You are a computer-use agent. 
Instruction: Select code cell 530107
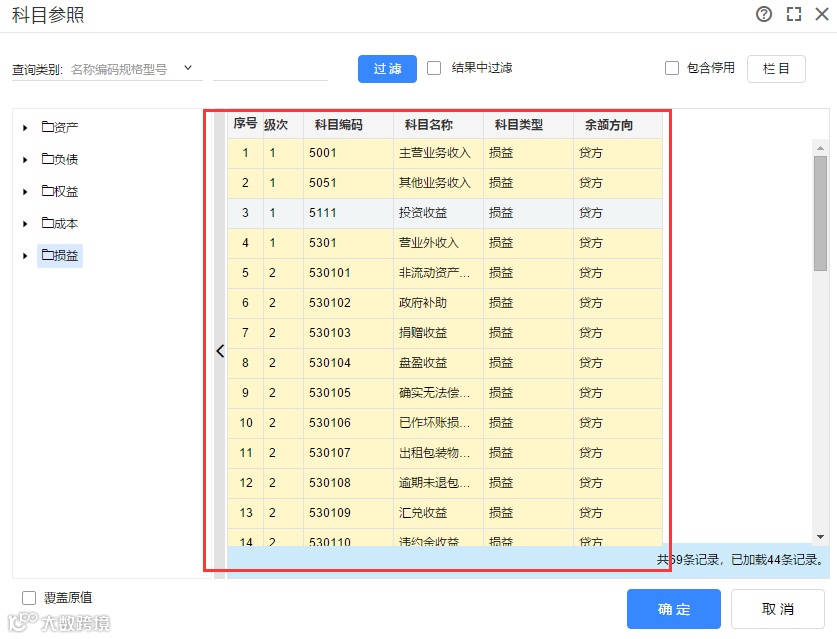(x=348, y=453)
